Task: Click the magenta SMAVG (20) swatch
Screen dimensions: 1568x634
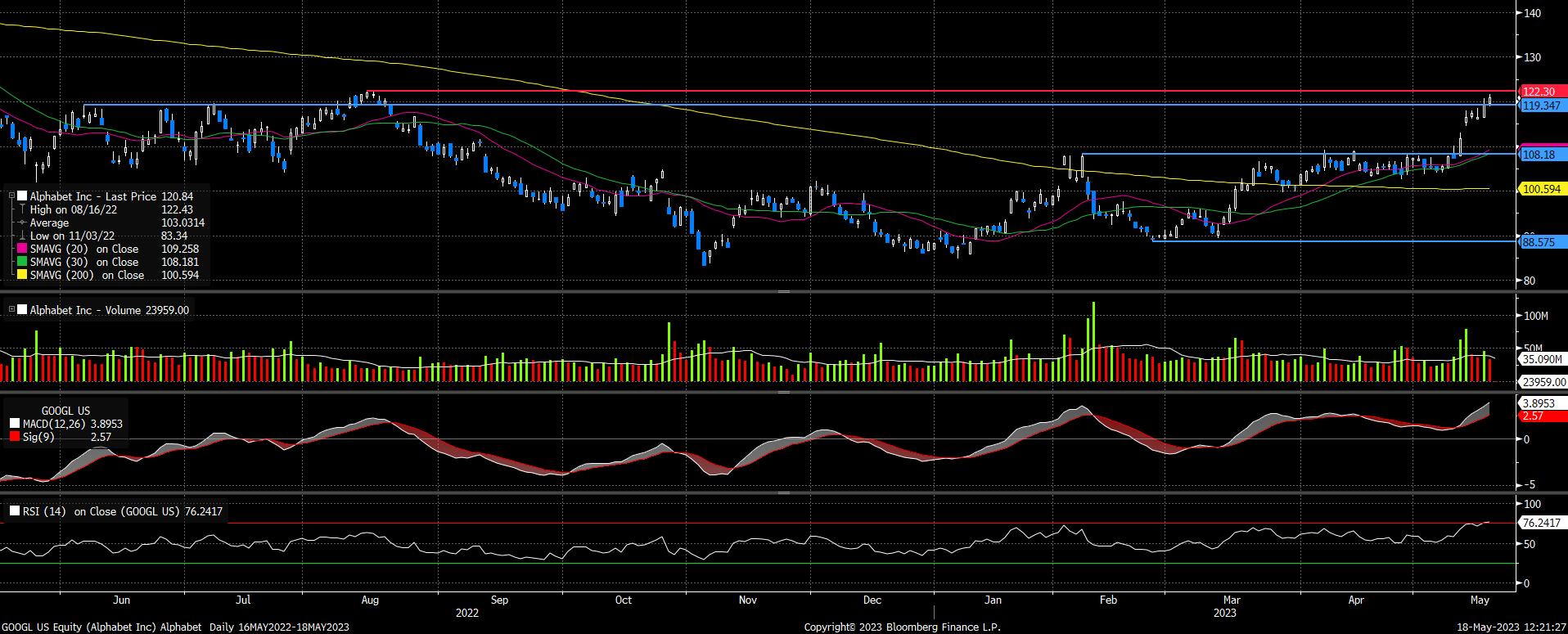Action: coord(22,249)
